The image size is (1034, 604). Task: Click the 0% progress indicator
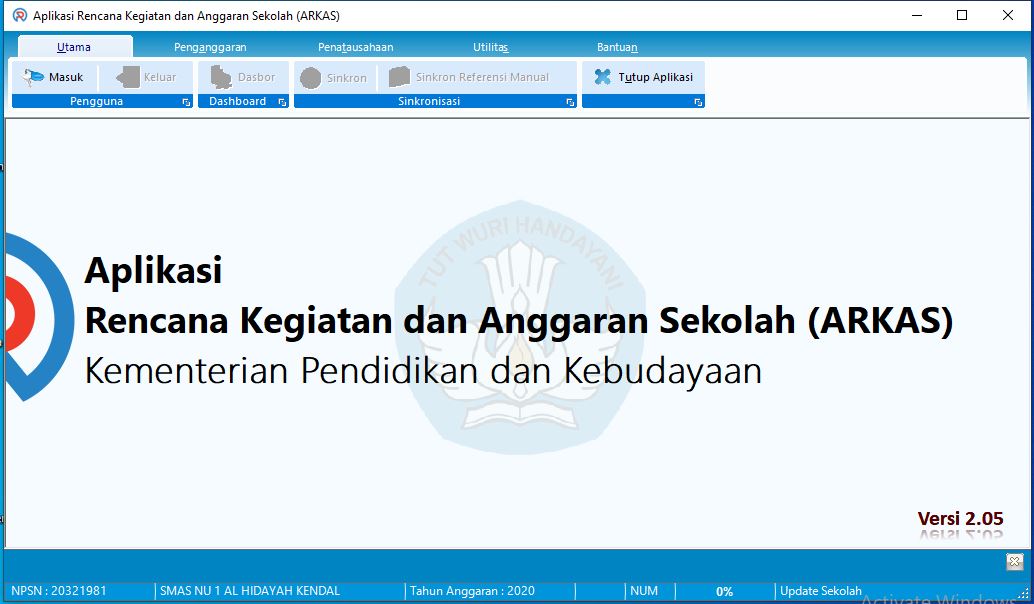pyautogui.click(x=725, y=591)
